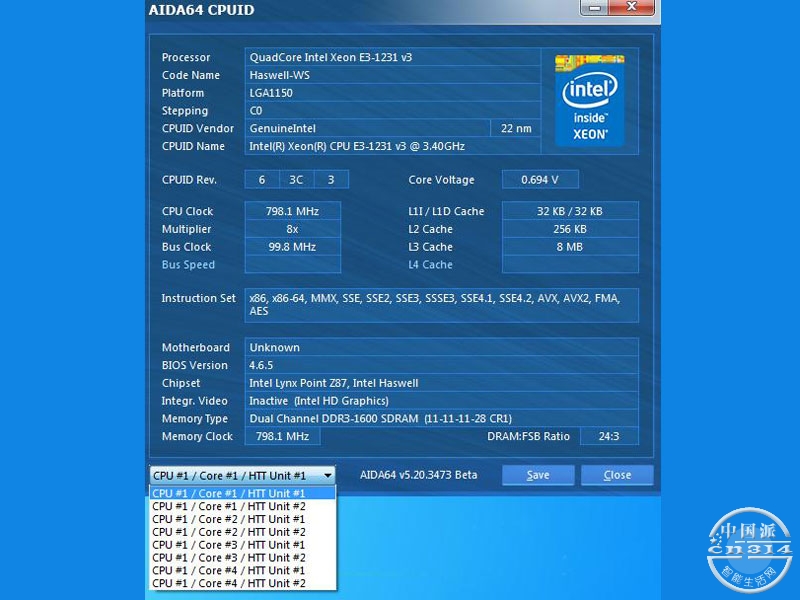
Task: Click the DRAM:FSB Ratio value 24:3
Action: 609,436
